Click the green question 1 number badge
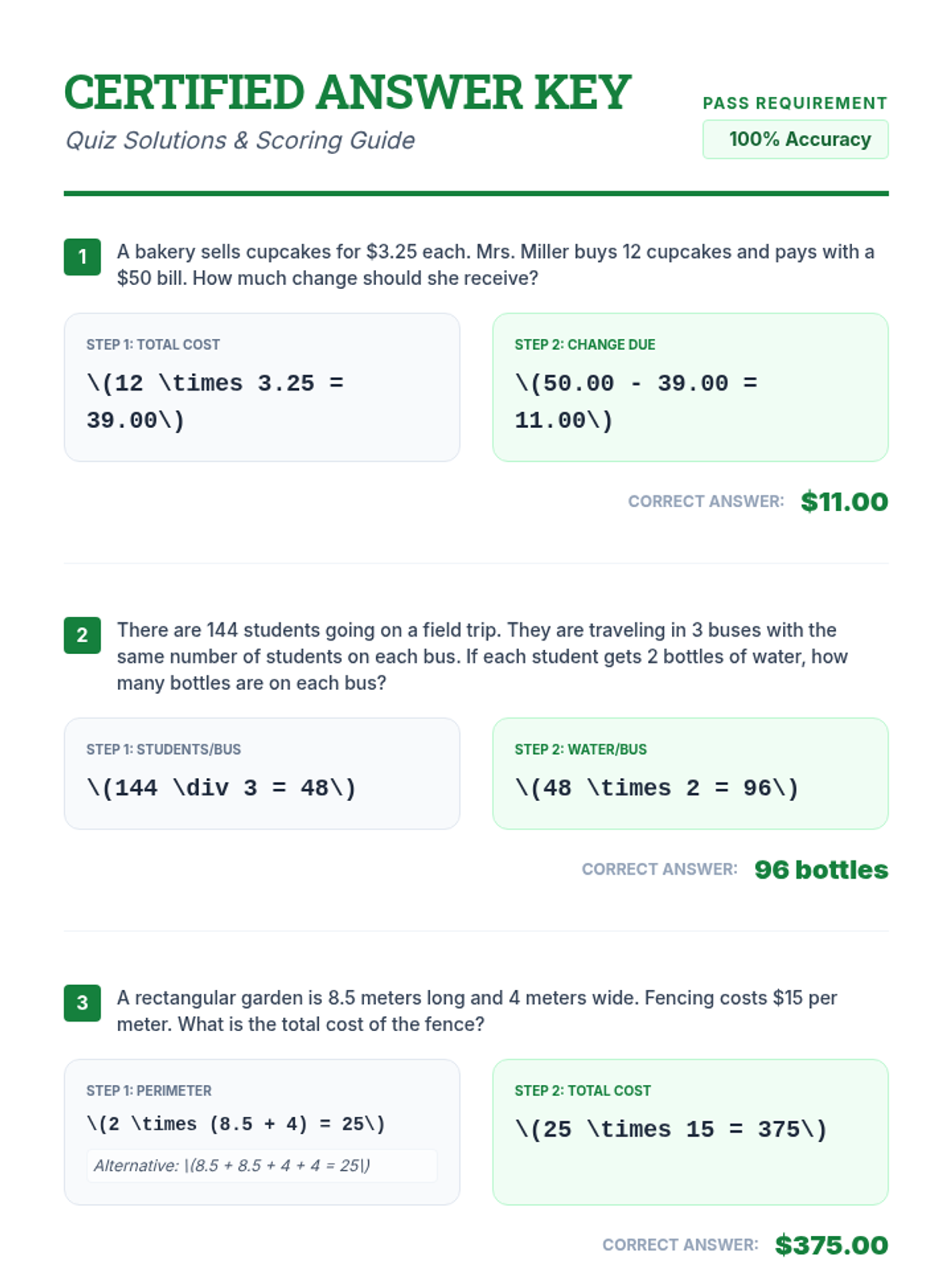Viewport: 952px width, 1270px height. point(82,256)
